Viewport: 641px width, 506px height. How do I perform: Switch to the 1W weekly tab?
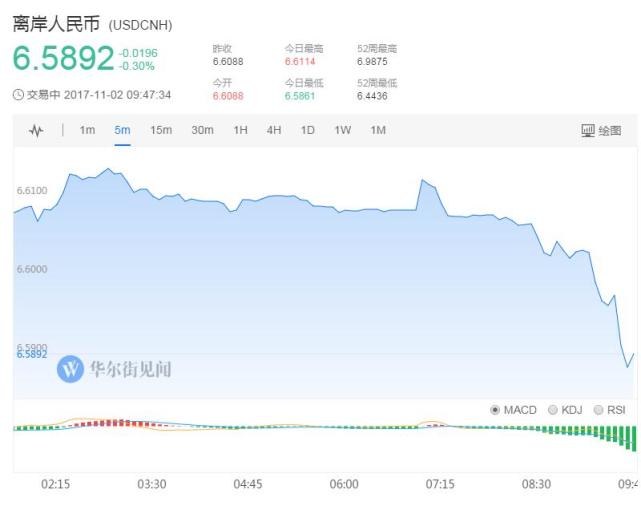(343, 130)
